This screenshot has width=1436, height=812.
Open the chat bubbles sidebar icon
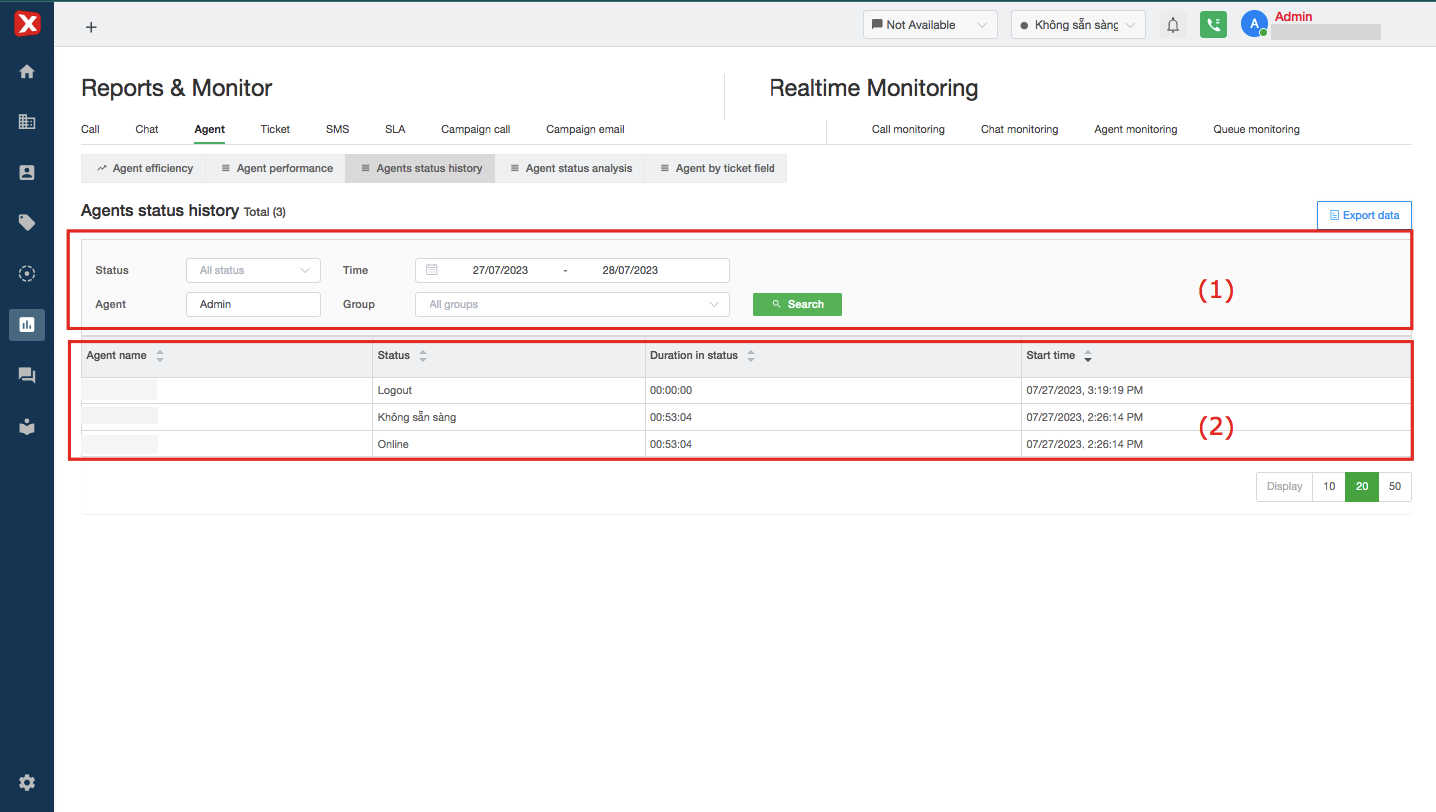(x=27, y=375)
